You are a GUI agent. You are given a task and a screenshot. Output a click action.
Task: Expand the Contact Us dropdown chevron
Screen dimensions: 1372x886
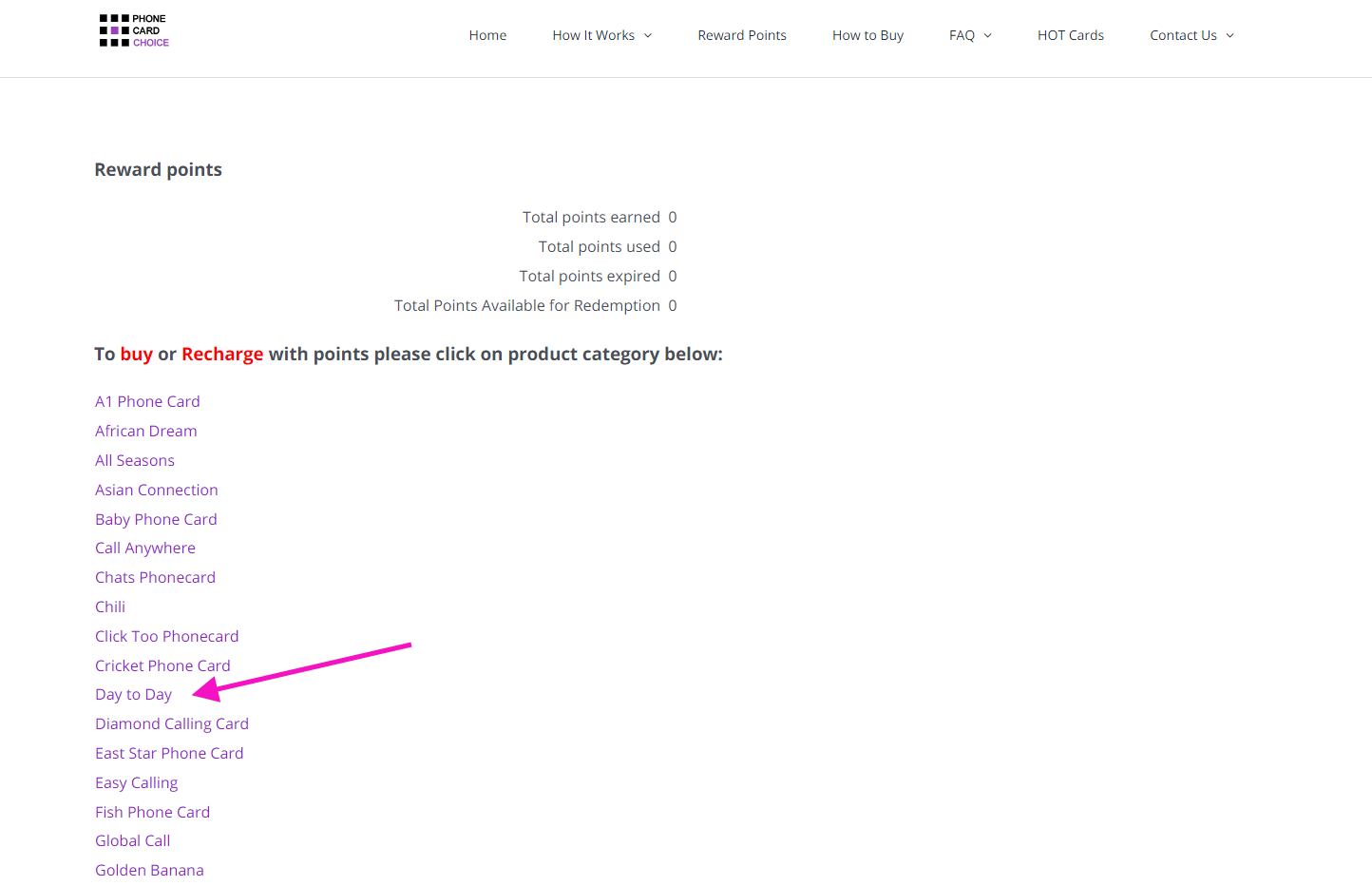pos(1229,36)
